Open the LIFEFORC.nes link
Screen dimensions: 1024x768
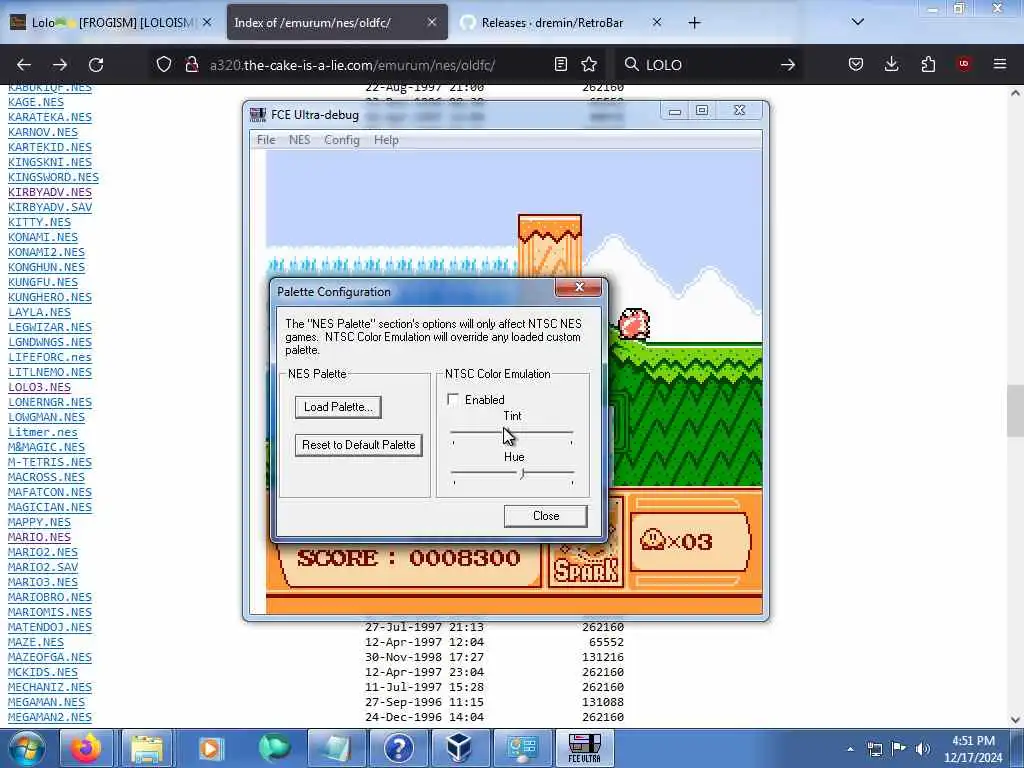pyautogui.click(x=50, y=357)
